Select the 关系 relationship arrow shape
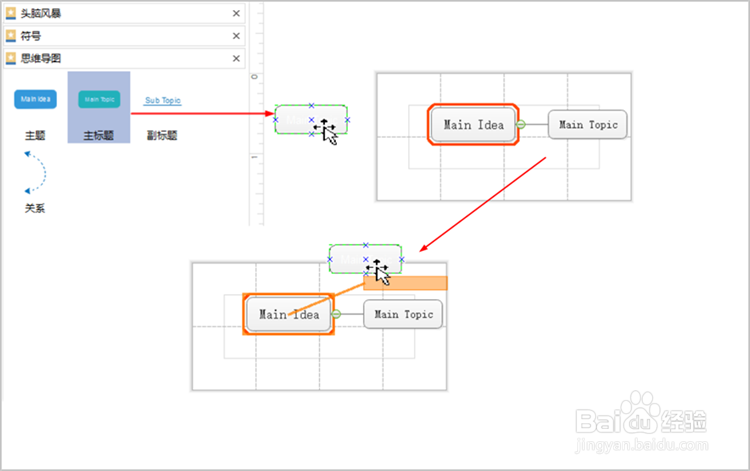 pos(36,171)
